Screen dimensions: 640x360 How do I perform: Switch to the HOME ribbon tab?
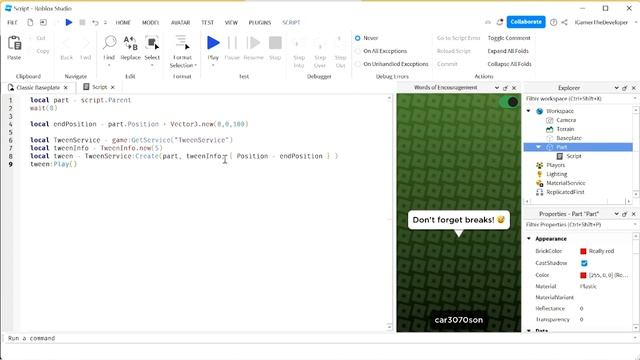123,22
